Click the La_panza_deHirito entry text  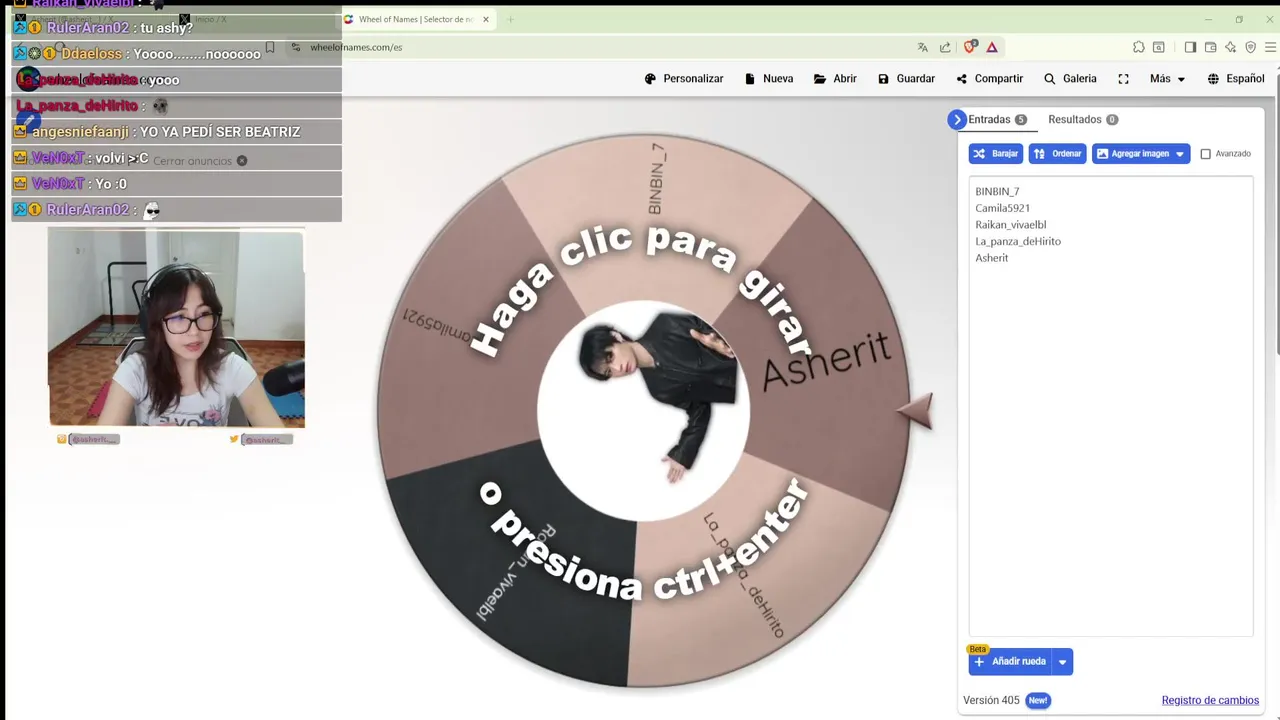tap(1018, 241)
